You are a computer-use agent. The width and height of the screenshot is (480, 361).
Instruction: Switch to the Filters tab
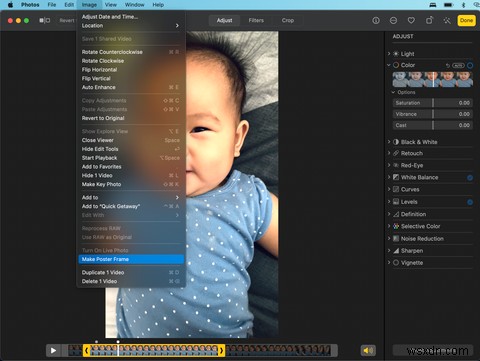[256, 20]
